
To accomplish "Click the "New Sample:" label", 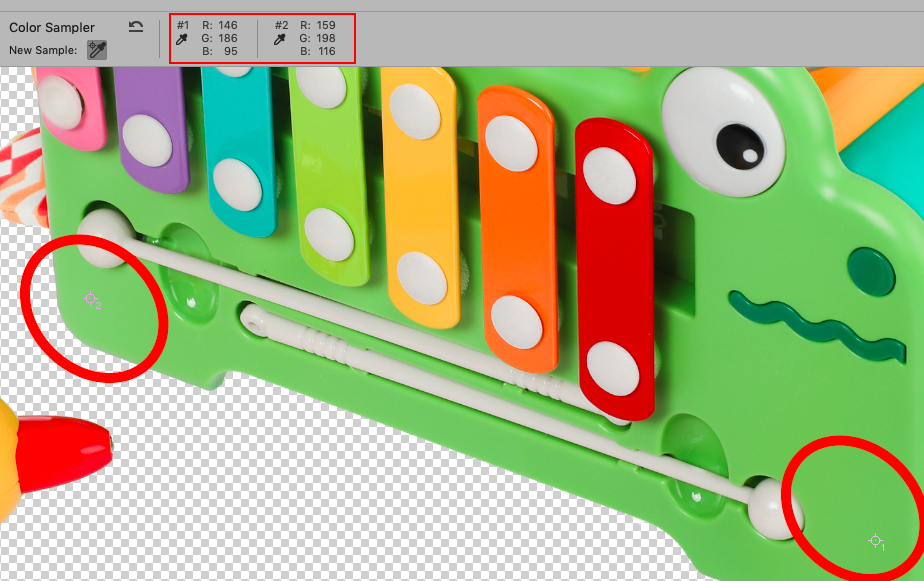I will 43,50.
